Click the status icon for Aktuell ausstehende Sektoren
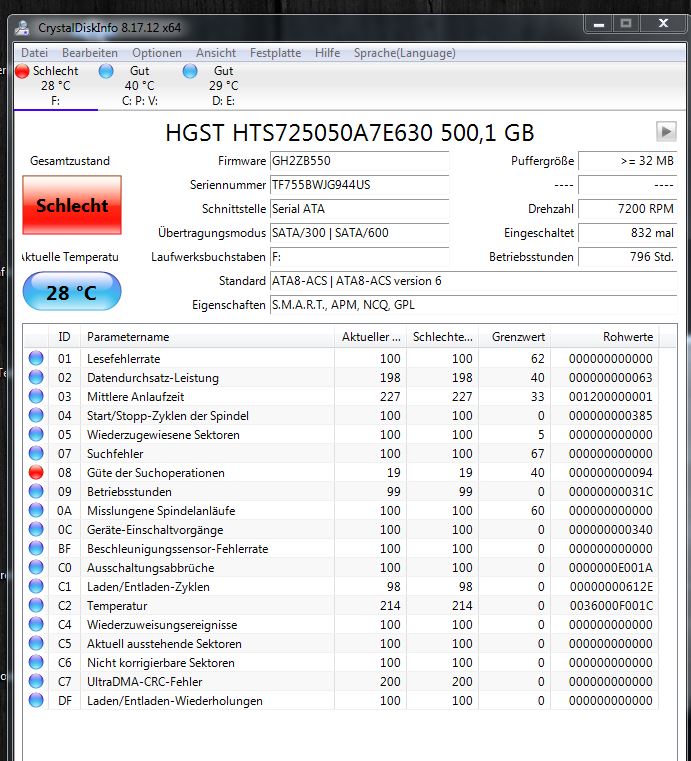691x761 pixels. pyautogui.click(x=36, y=643)
